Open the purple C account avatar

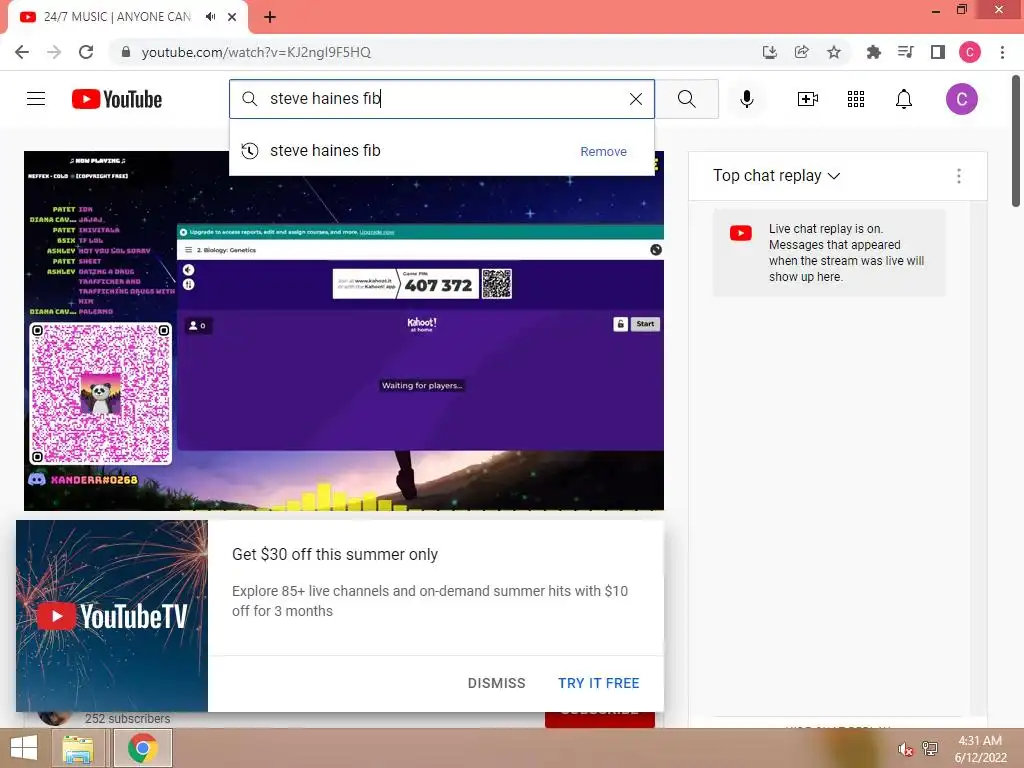tap(961, 99)
